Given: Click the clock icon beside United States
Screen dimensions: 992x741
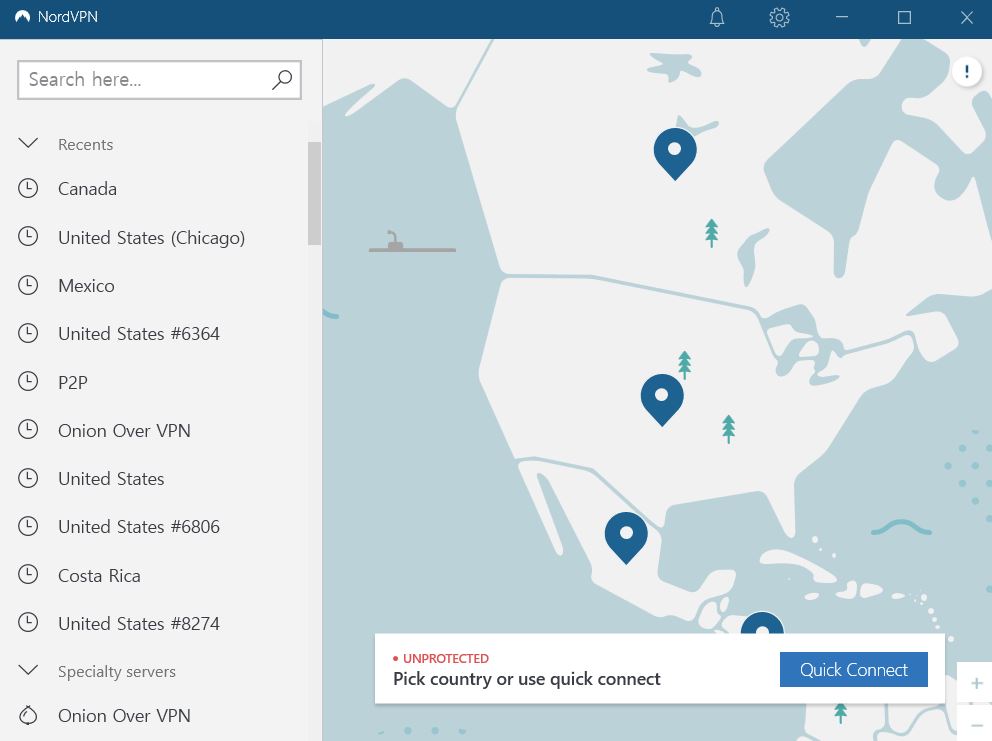Looking at the screenshot, I should click(28, 478).
